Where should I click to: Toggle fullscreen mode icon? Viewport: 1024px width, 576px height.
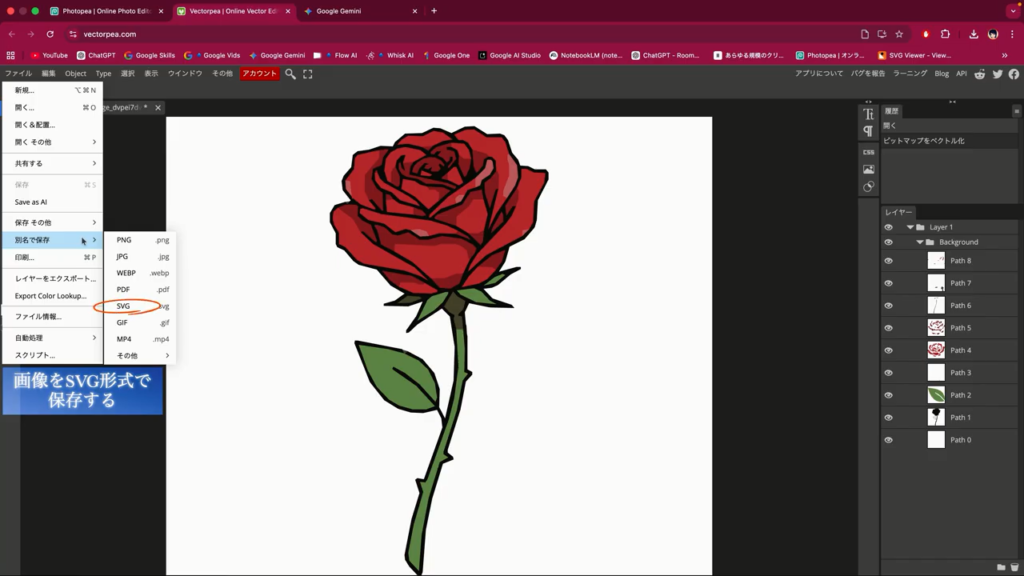[308, 74]
